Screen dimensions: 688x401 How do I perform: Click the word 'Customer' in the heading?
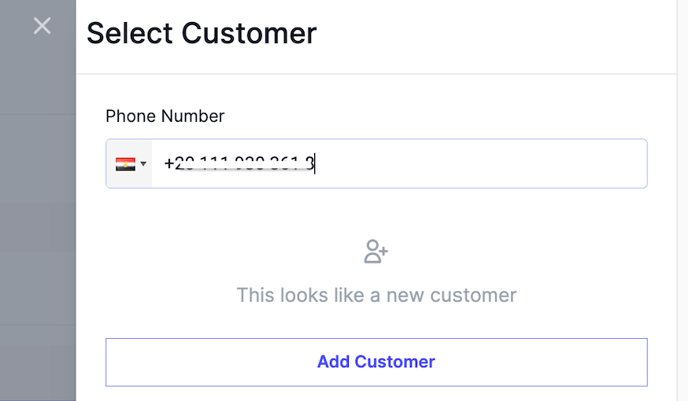tap(249, 34)
